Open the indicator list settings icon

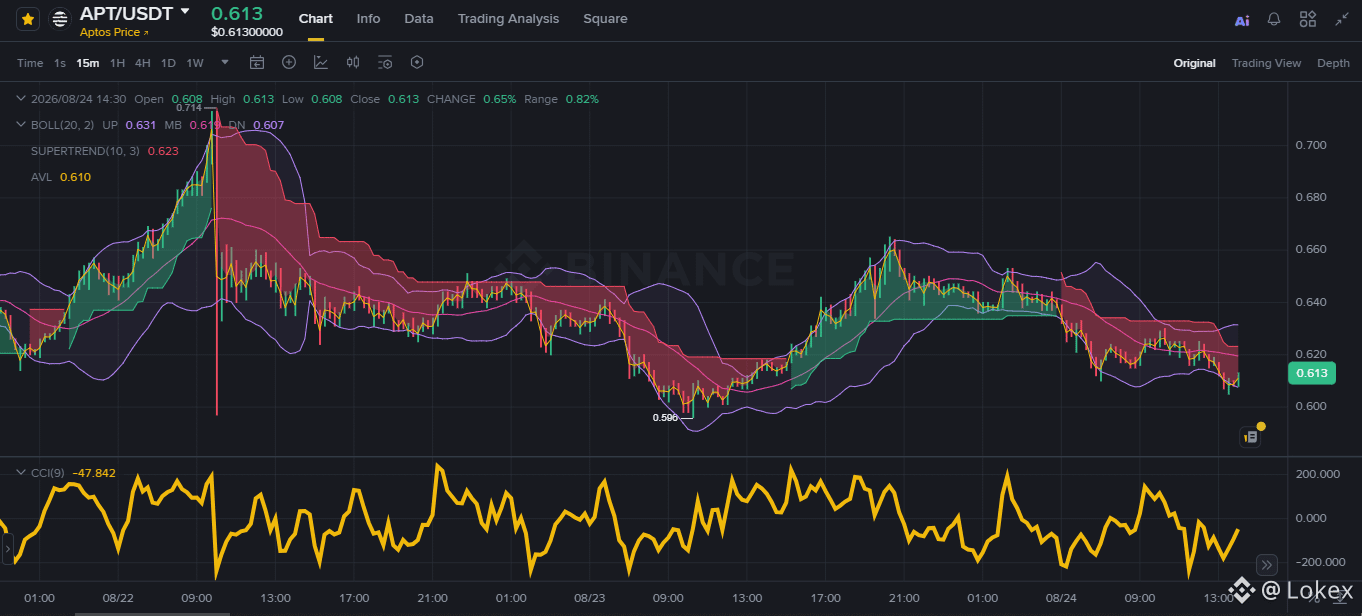pos(385,62)
